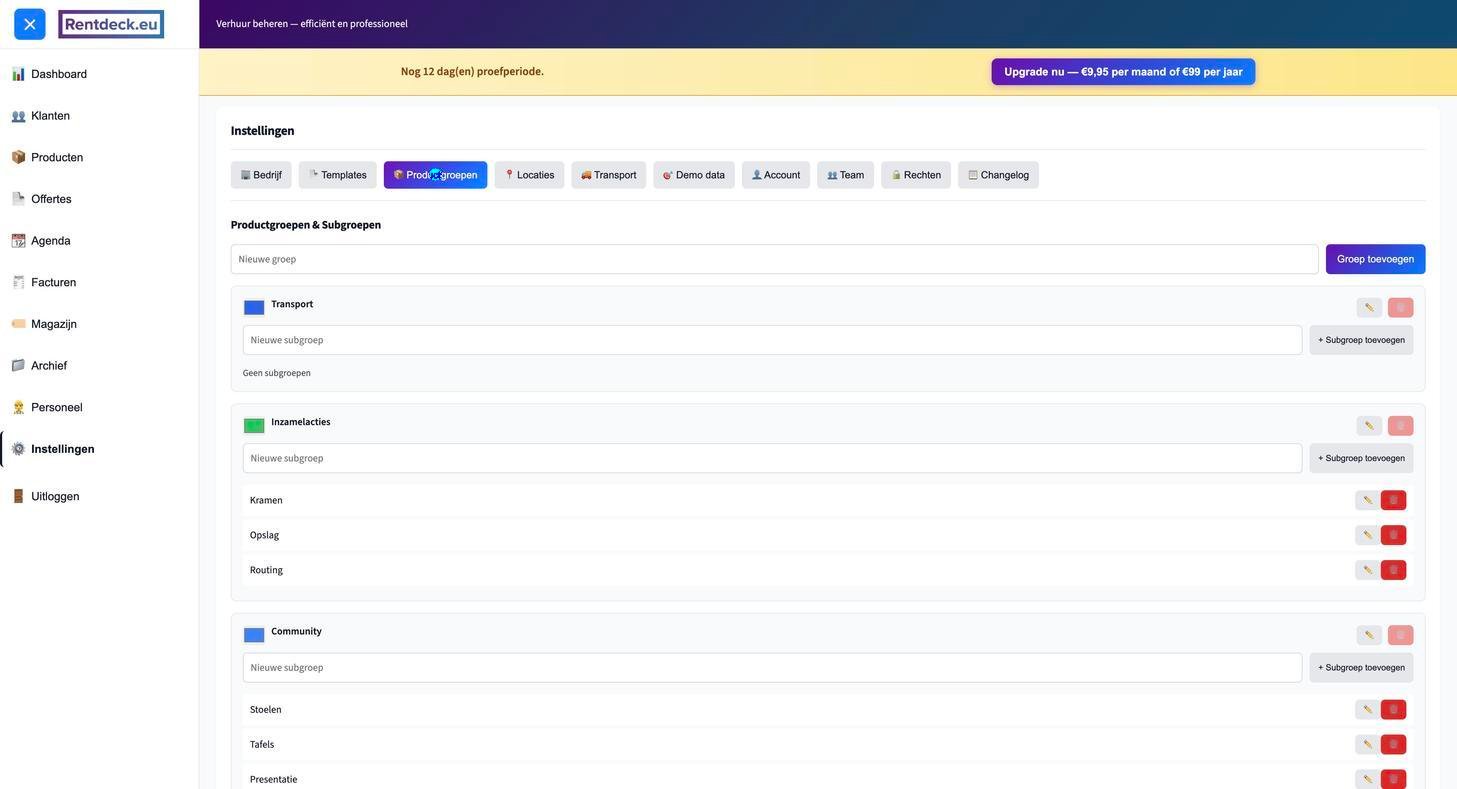The width and height of the screenshot is (1457, 789).
Task: Focus the Nieuwe groep input field
Action: [x=773, y=259]
